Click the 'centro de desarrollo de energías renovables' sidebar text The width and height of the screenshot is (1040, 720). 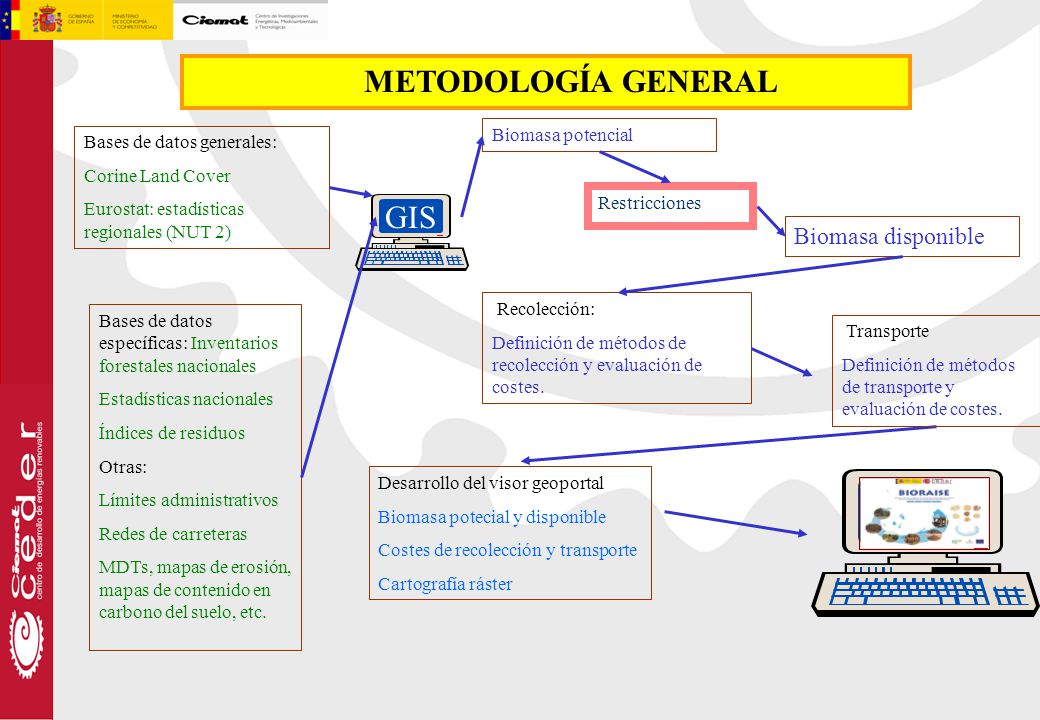click(39, 510)
